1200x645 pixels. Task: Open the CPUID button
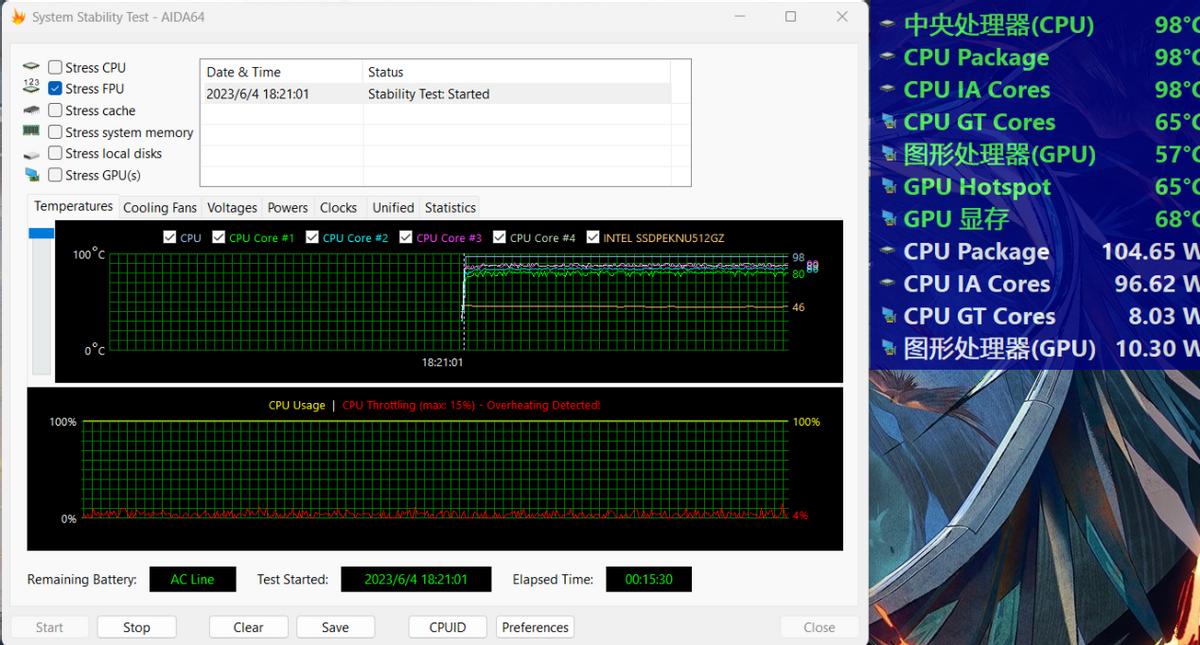[x=447, y=627]
